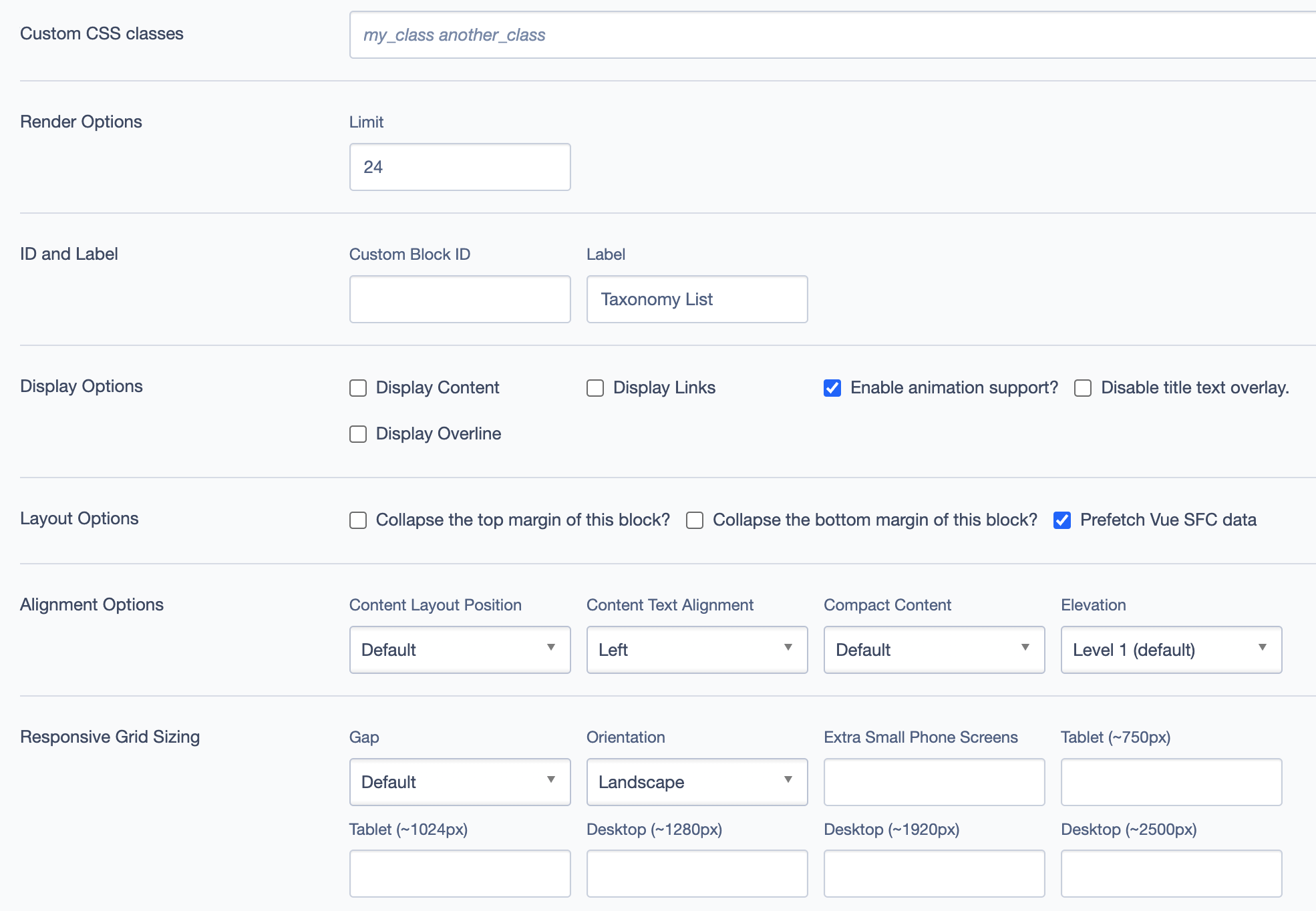Toggle Disable title text overlay checkbox

tap(1083, 388)
